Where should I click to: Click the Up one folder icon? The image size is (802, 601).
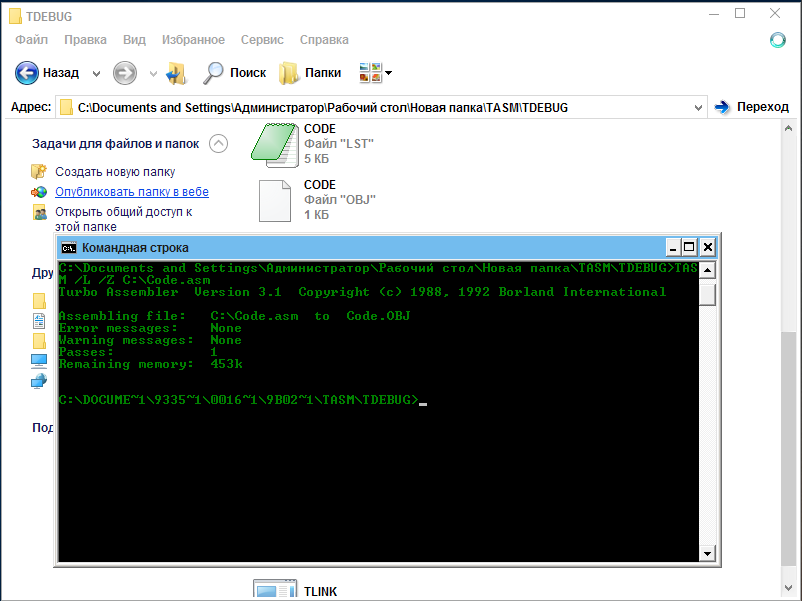tap(177, 73)
